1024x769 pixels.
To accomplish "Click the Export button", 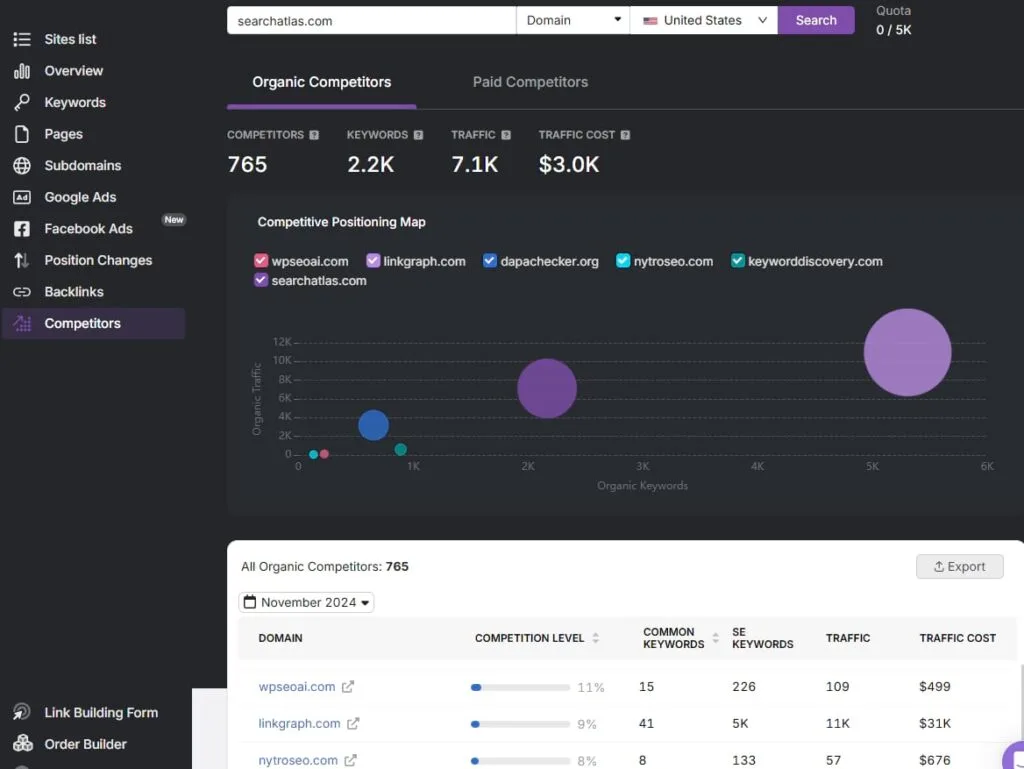I will point(959,567).
